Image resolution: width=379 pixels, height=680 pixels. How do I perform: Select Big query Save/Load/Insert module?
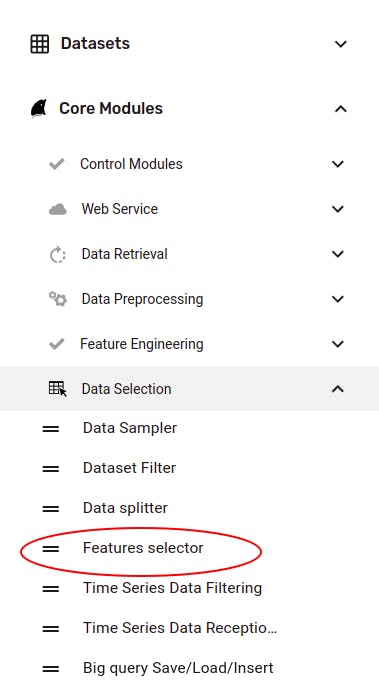[178, 668]
